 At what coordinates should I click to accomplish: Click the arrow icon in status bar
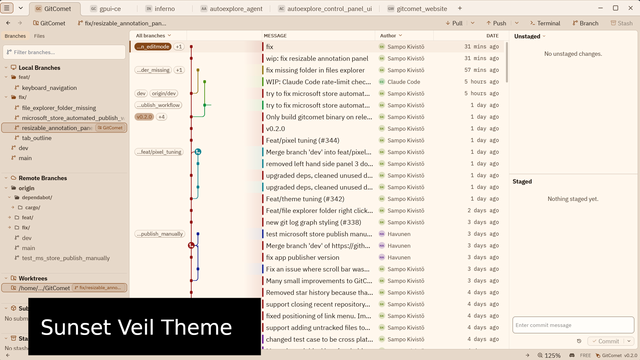(527, 356)
